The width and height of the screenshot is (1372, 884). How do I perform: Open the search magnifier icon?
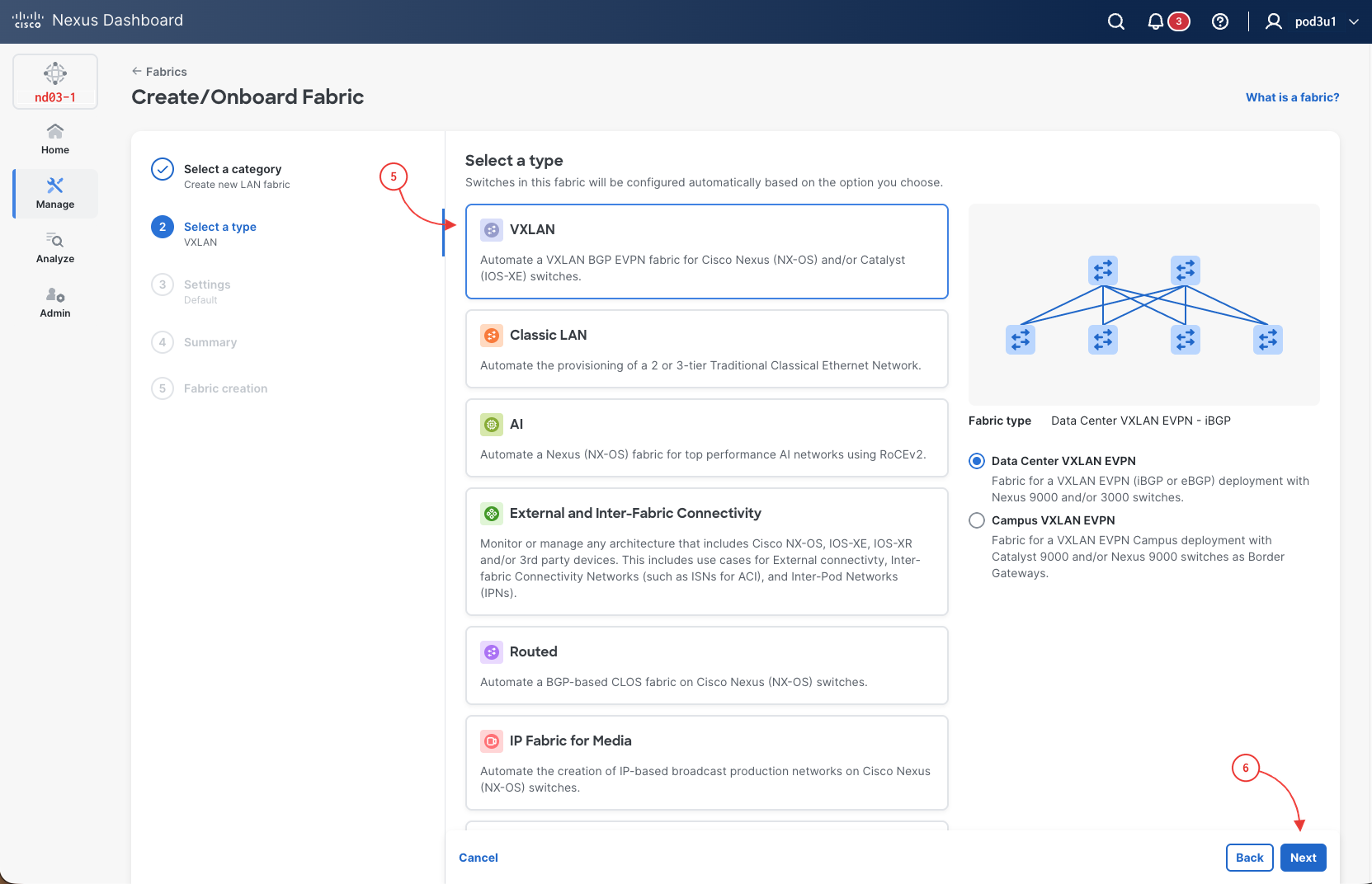point(1115,21)
